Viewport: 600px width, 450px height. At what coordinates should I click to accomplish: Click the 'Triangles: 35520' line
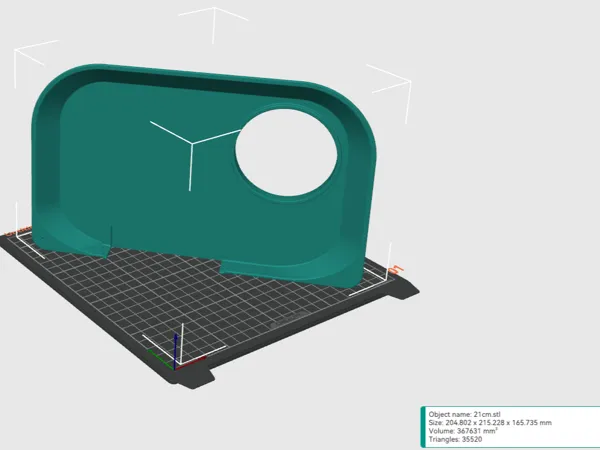pyautogui.click(x=455, y=440)
